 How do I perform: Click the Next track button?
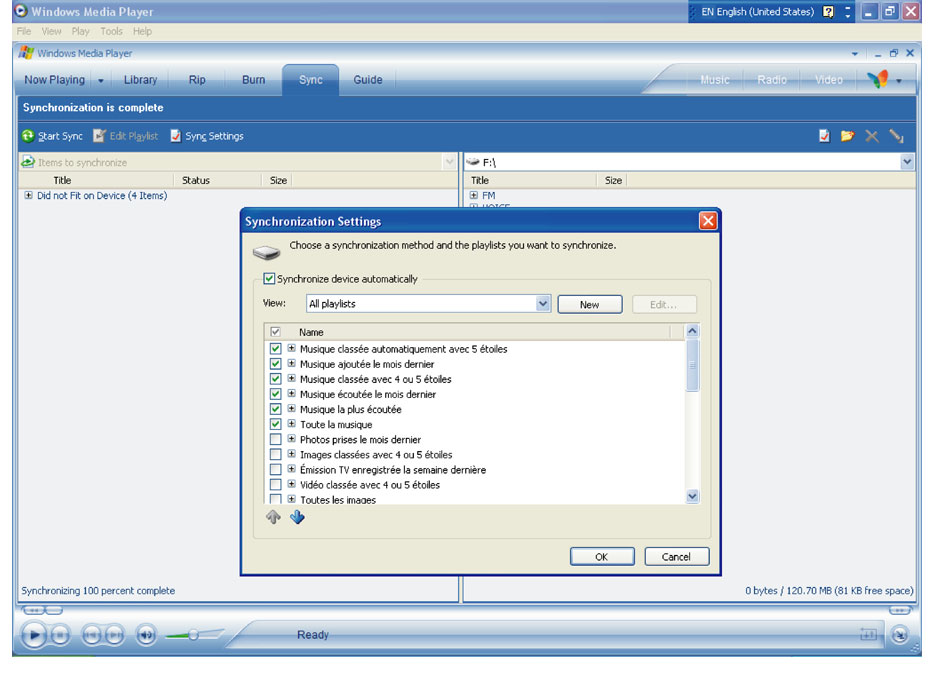115,635
